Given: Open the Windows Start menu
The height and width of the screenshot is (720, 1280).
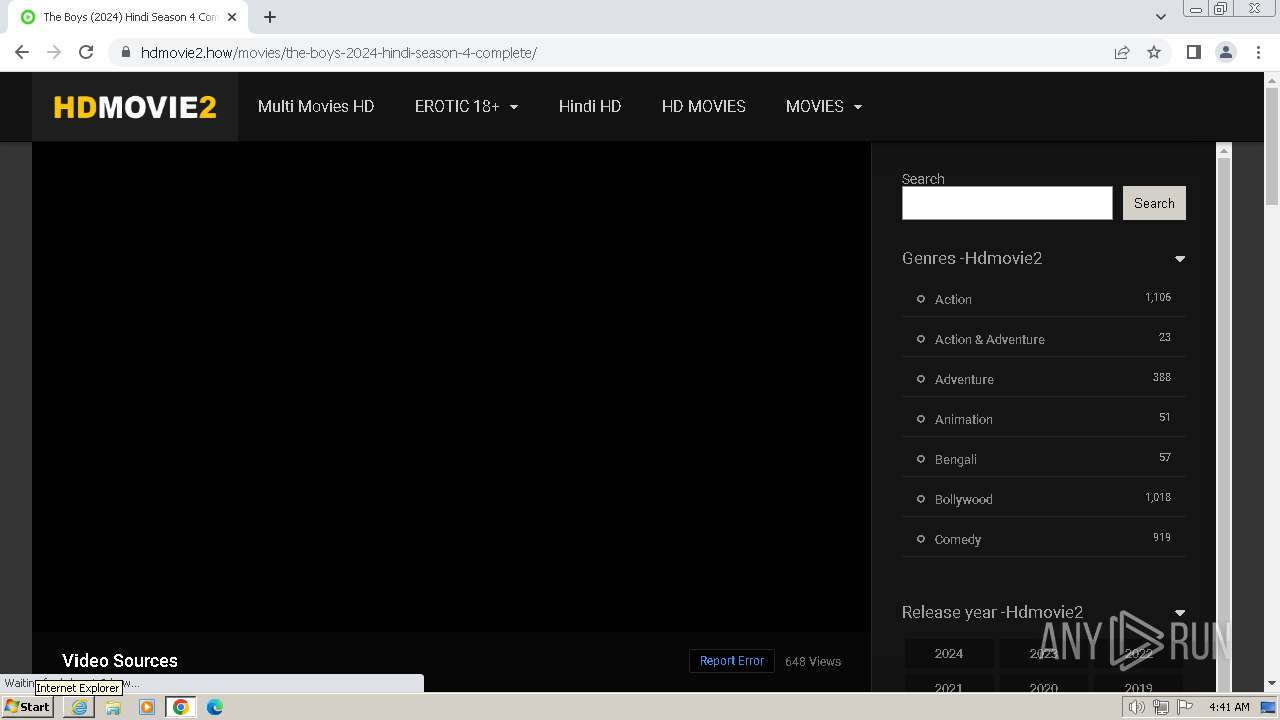Looking at the screenshot, I should click(x=27, y=707).
